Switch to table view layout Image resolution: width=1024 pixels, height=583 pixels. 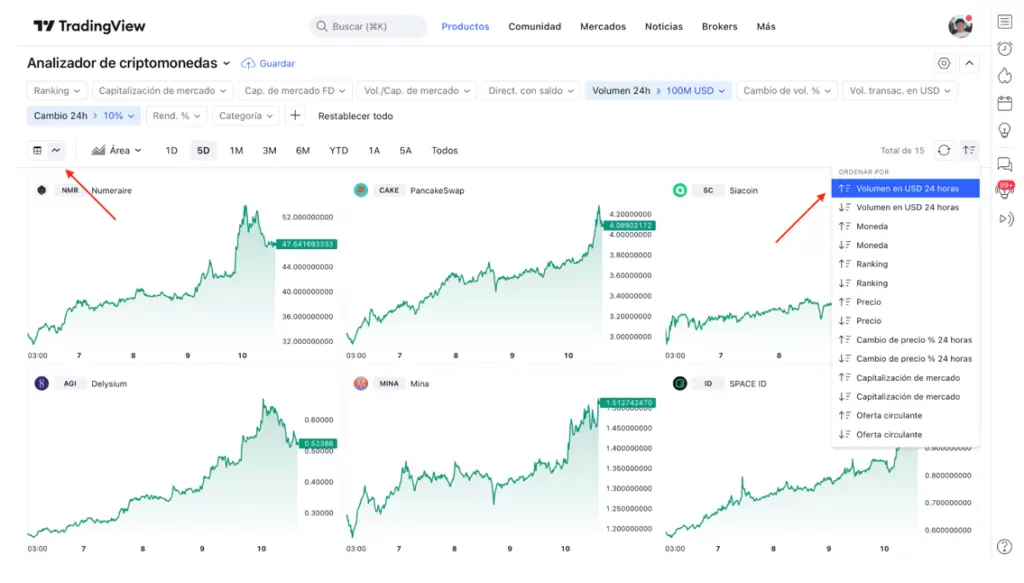point(37,150)
